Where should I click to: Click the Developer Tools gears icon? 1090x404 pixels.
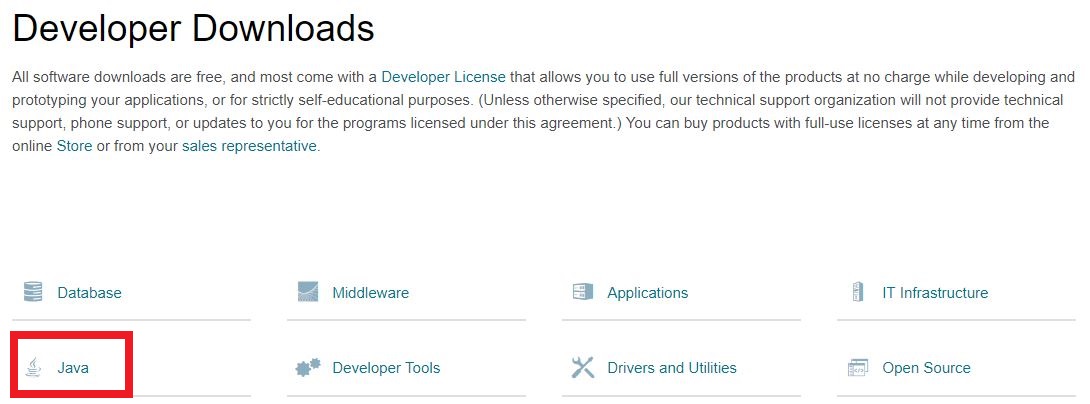308,367
